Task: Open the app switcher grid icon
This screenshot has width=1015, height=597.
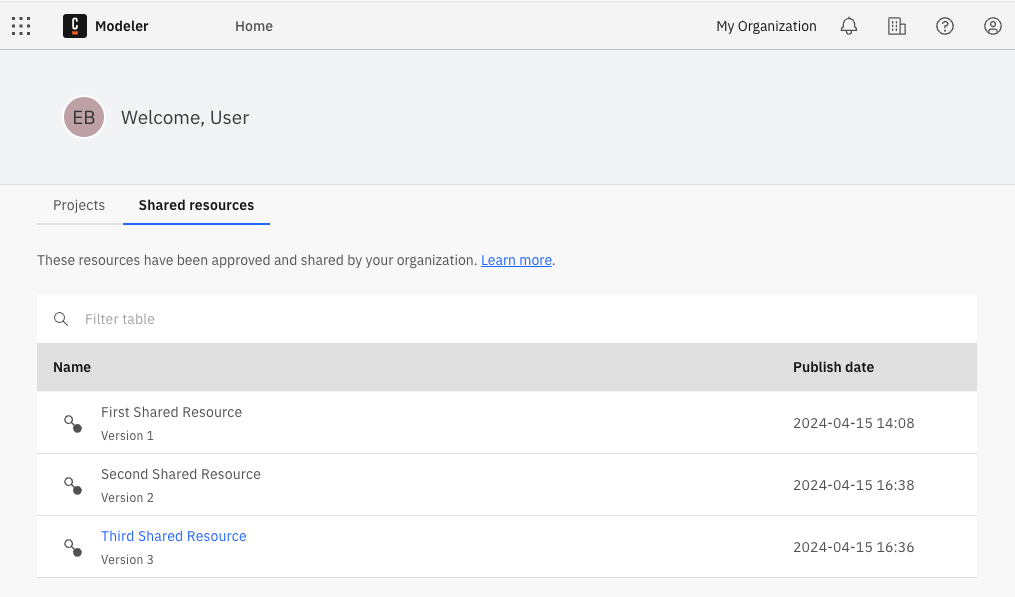Action: [21, 26]
